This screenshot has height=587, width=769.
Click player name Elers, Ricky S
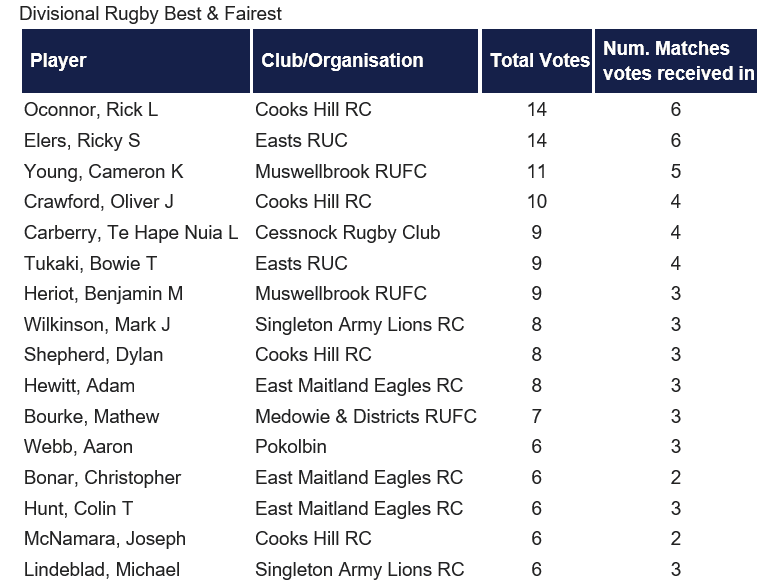(82, 140)
